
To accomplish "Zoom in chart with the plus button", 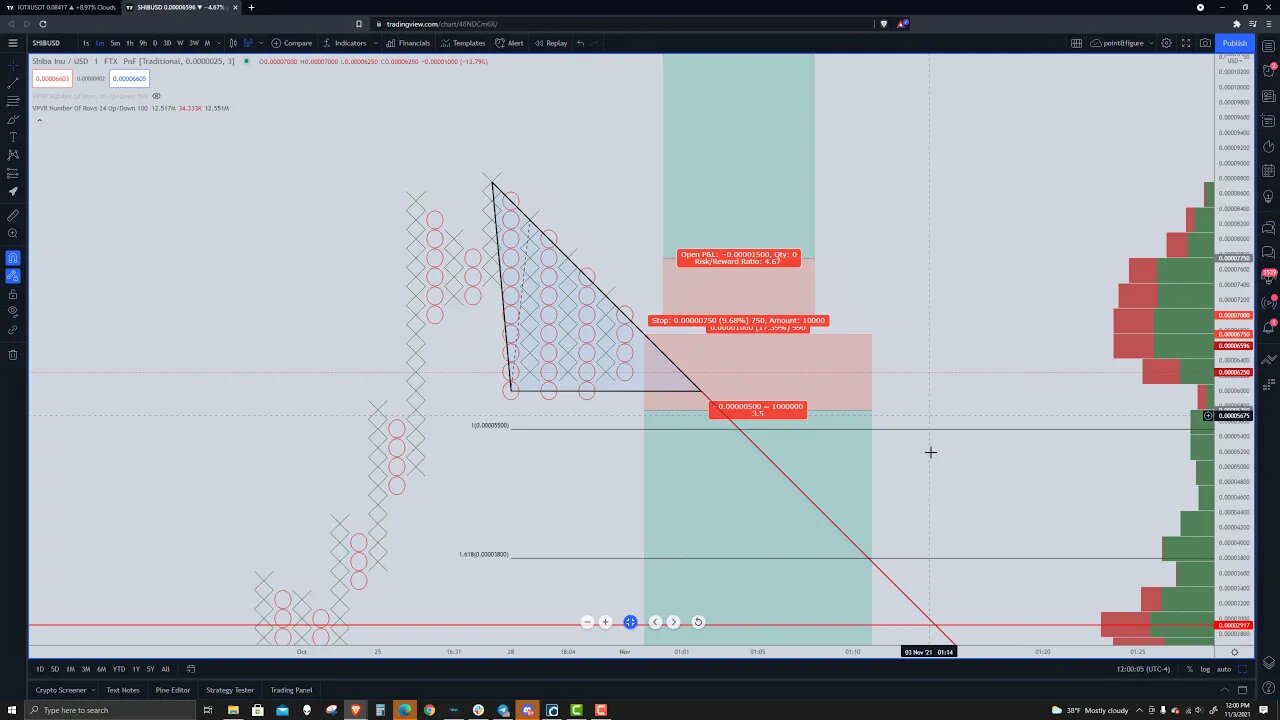I will [x=605, y=622].
